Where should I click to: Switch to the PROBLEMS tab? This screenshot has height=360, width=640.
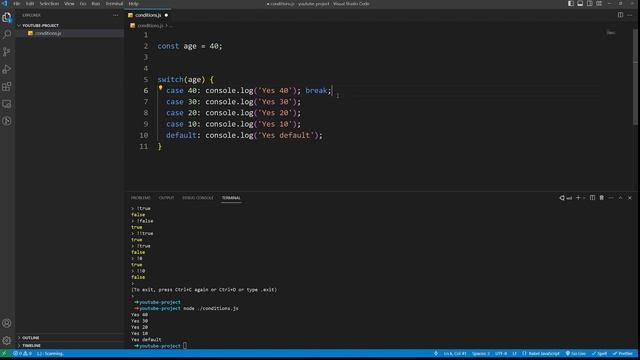[141, 198]
